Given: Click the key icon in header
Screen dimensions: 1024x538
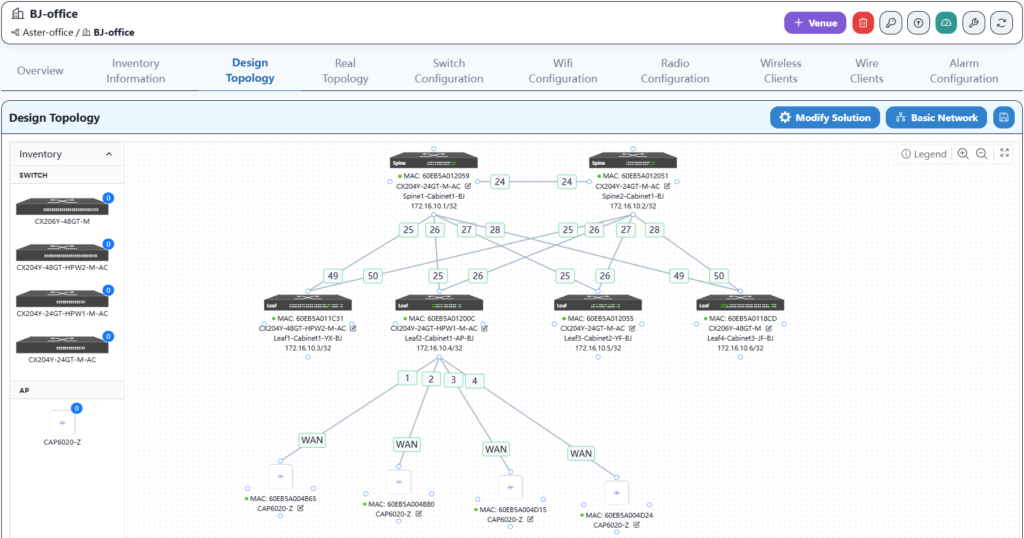Looking at the screenshot, I should (890, 23).
